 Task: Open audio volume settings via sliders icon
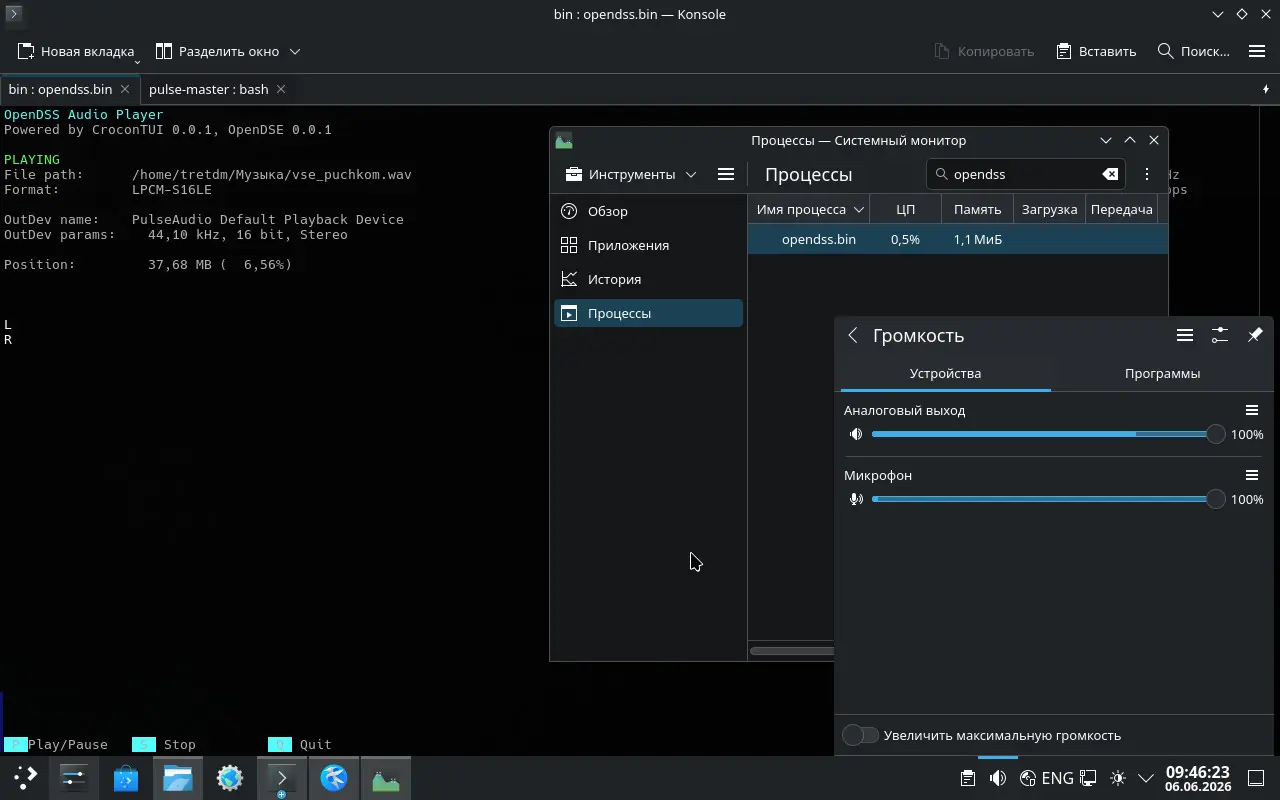1220,336
